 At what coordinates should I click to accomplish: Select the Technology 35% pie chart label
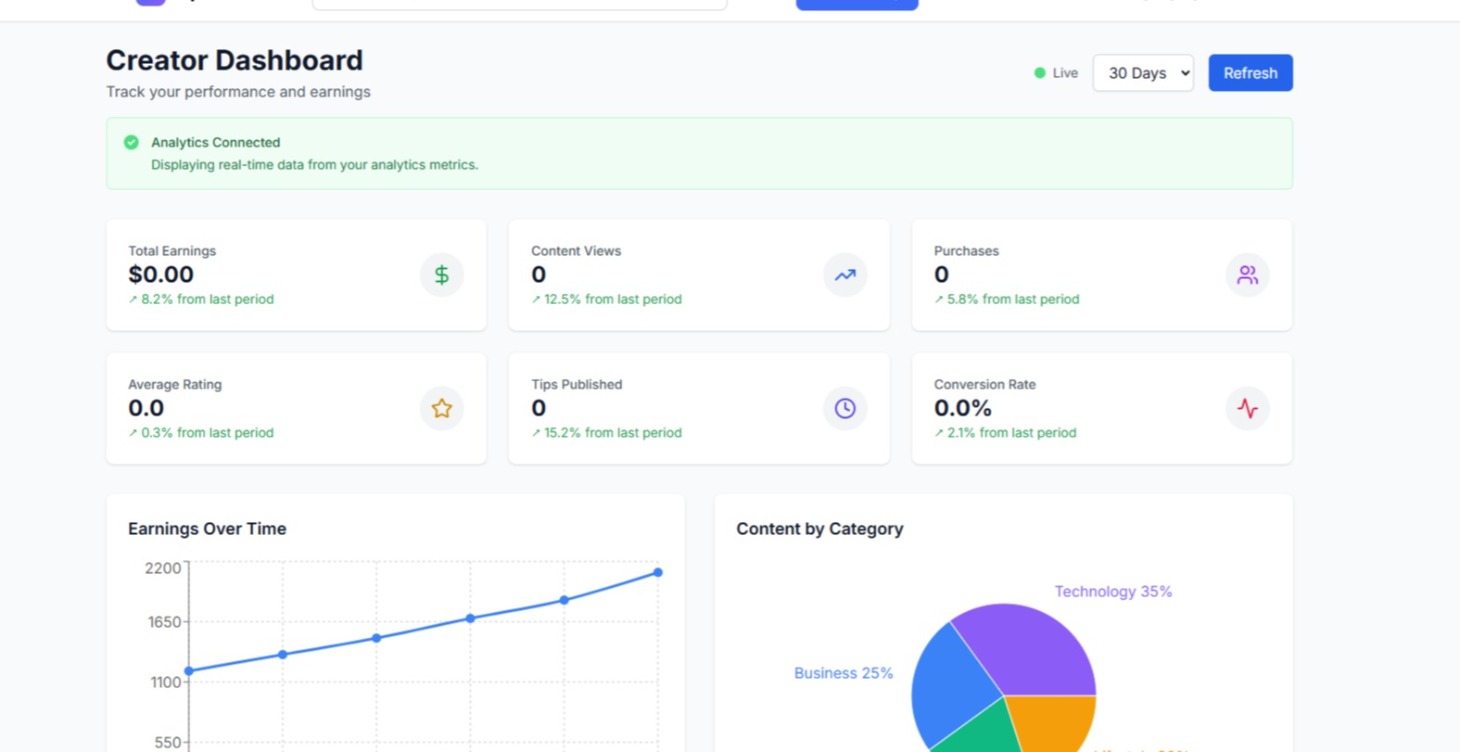tap(1113, 591)
